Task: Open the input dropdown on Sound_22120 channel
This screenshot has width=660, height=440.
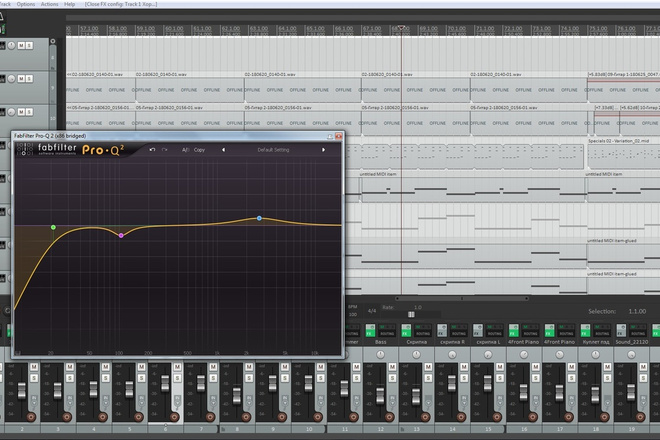Action: 643,400
